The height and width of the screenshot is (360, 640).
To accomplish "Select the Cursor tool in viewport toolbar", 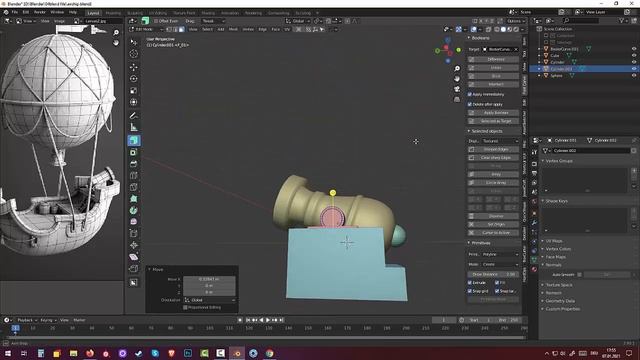I will [133, 54].
